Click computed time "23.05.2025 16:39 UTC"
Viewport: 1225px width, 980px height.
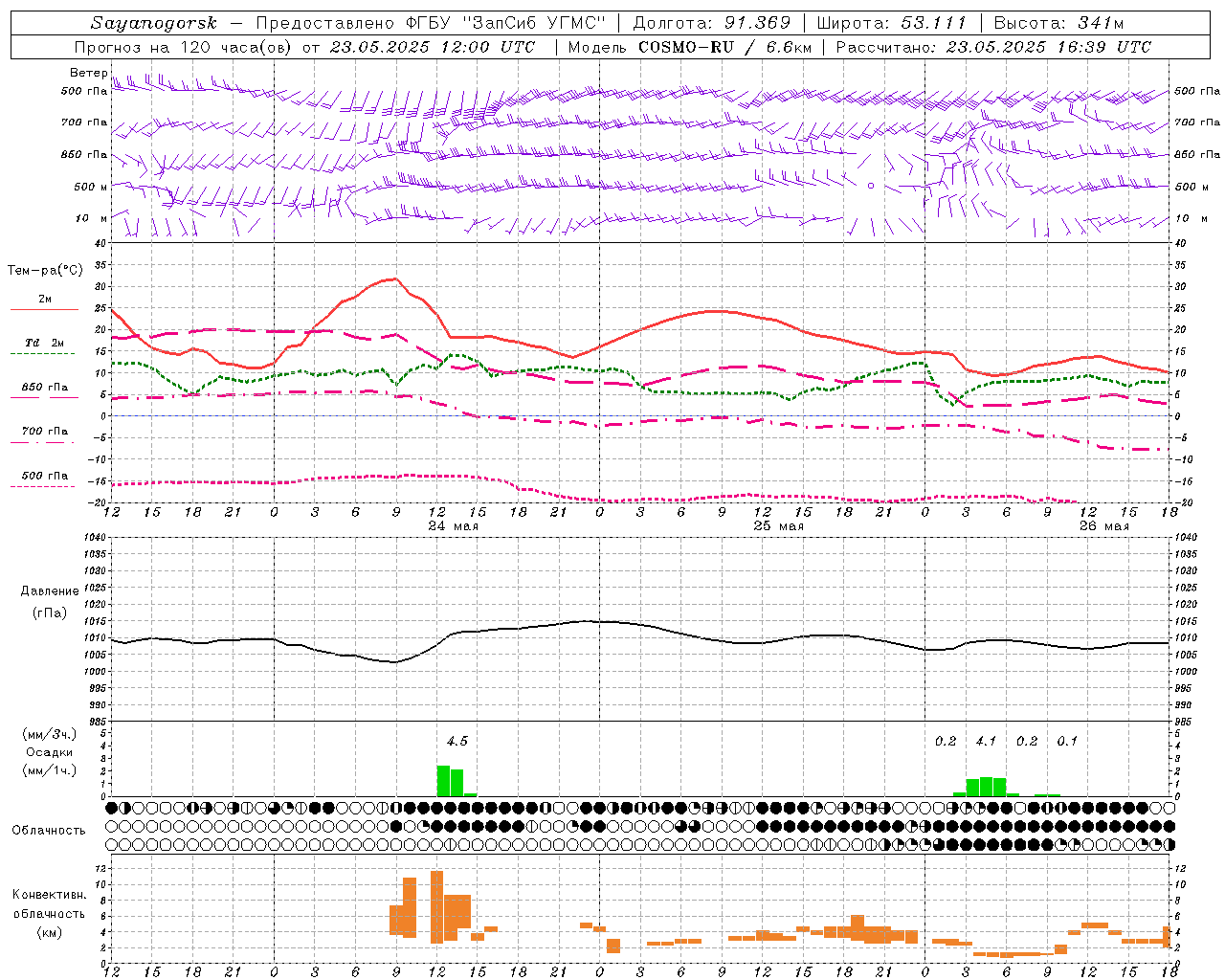1048,47
